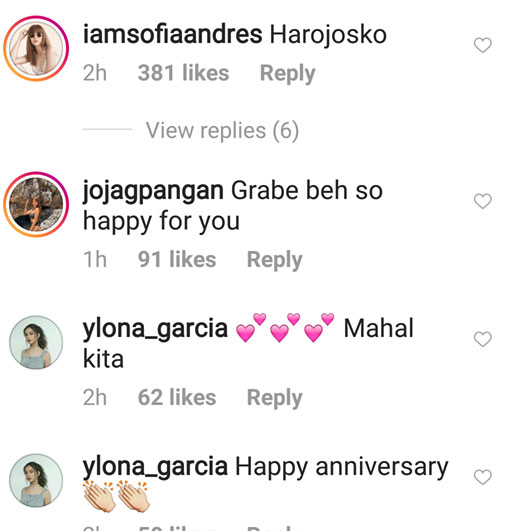View the 381 likes list
The width and height of the screenshot is (507, 531).
point(183,73)
